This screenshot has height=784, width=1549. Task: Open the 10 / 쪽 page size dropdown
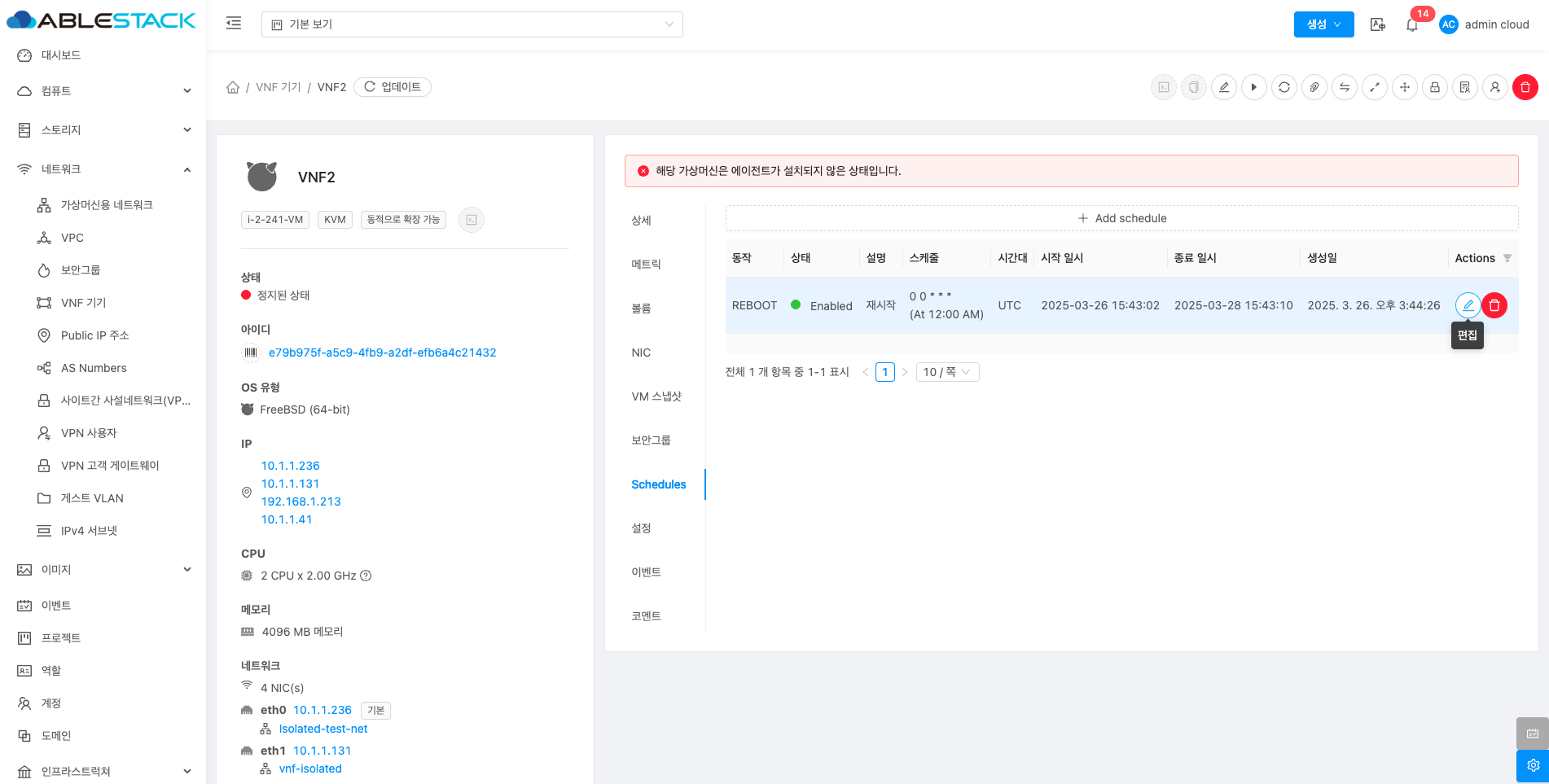(946, 372)
